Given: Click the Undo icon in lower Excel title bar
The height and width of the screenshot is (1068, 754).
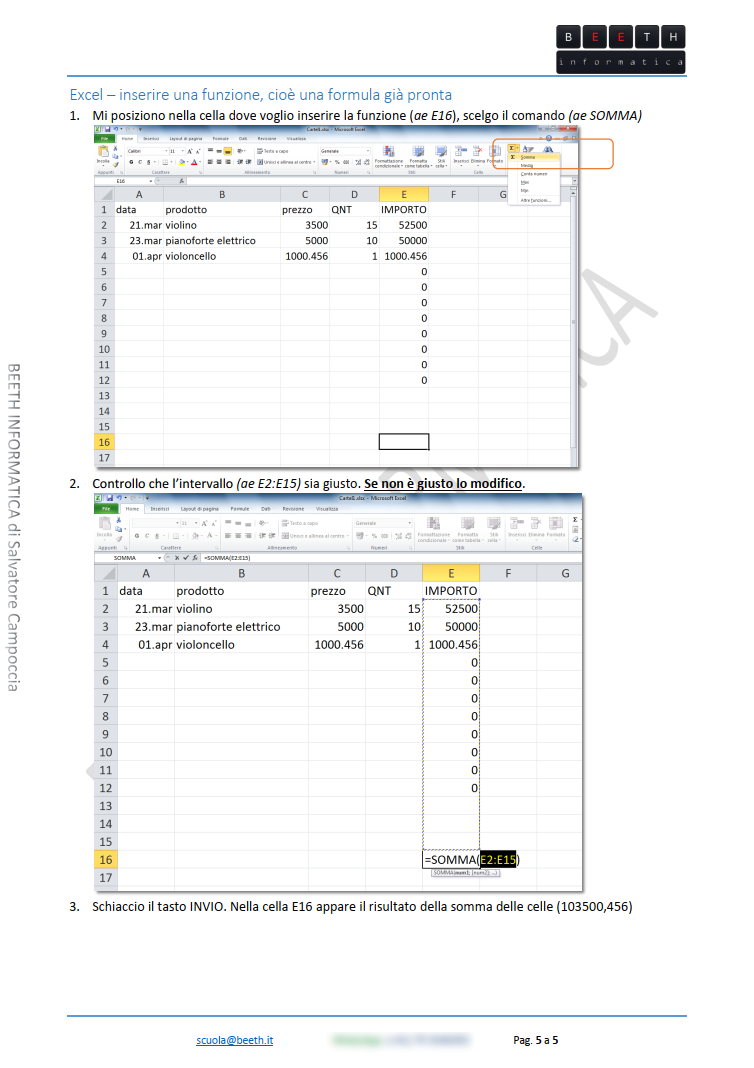Looking at the screenshot, I should pos(119,498).
